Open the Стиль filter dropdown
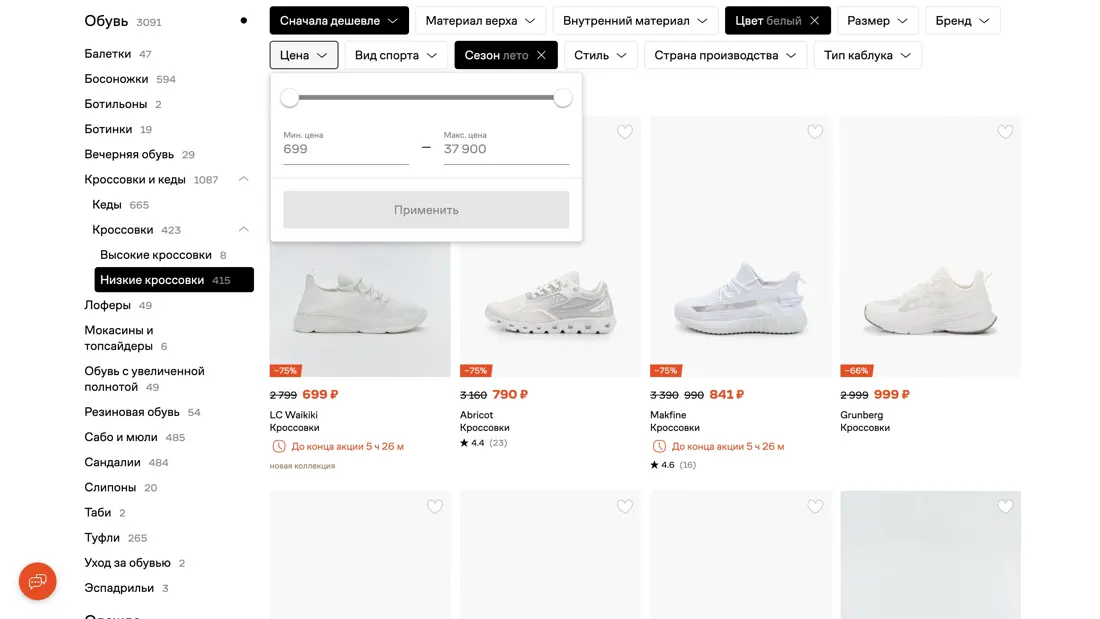The image size is (1100, 619). (600, 55)
